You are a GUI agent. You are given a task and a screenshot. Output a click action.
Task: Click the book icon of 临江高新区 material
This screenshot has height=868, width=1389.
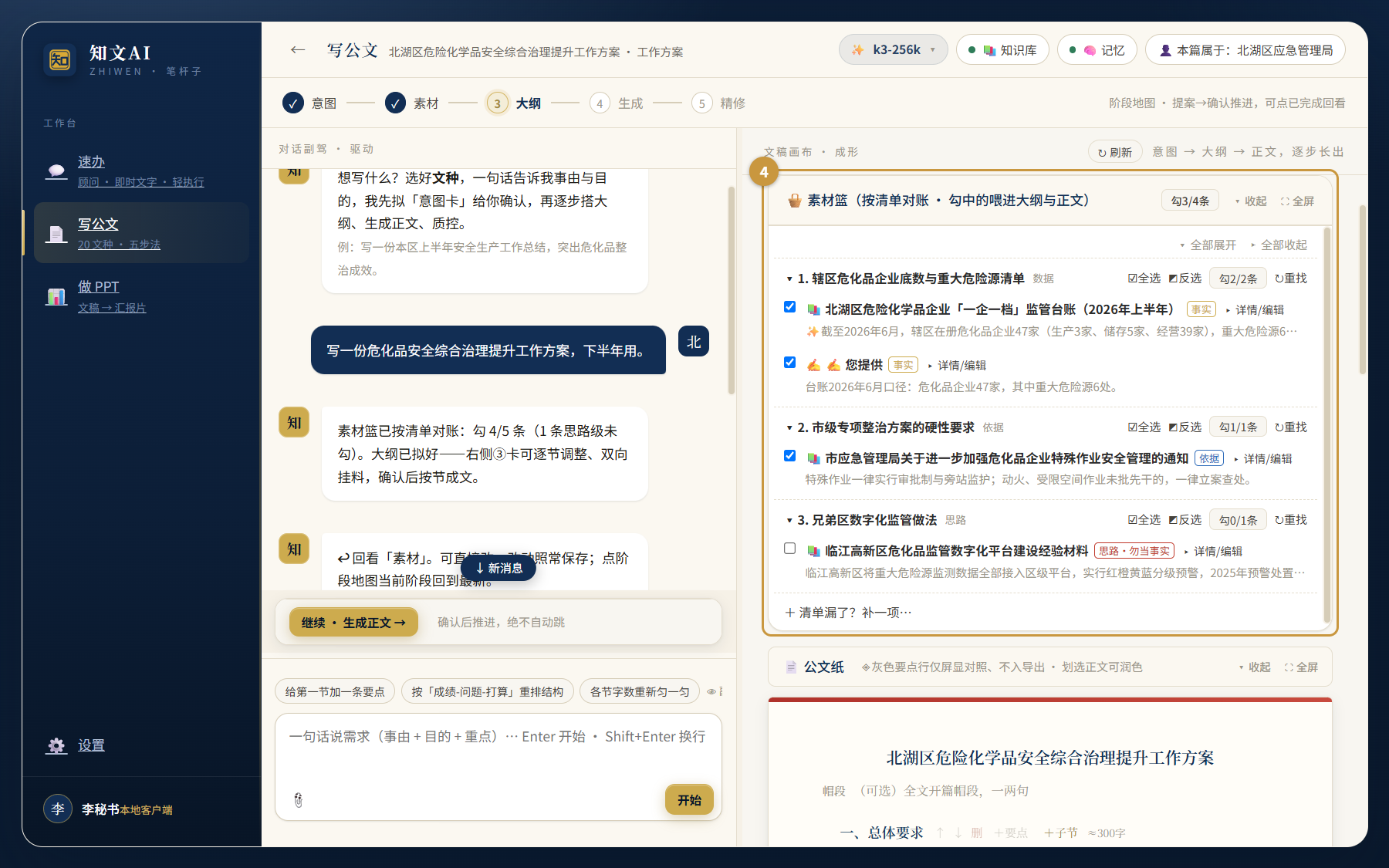[x=813, y=551]
